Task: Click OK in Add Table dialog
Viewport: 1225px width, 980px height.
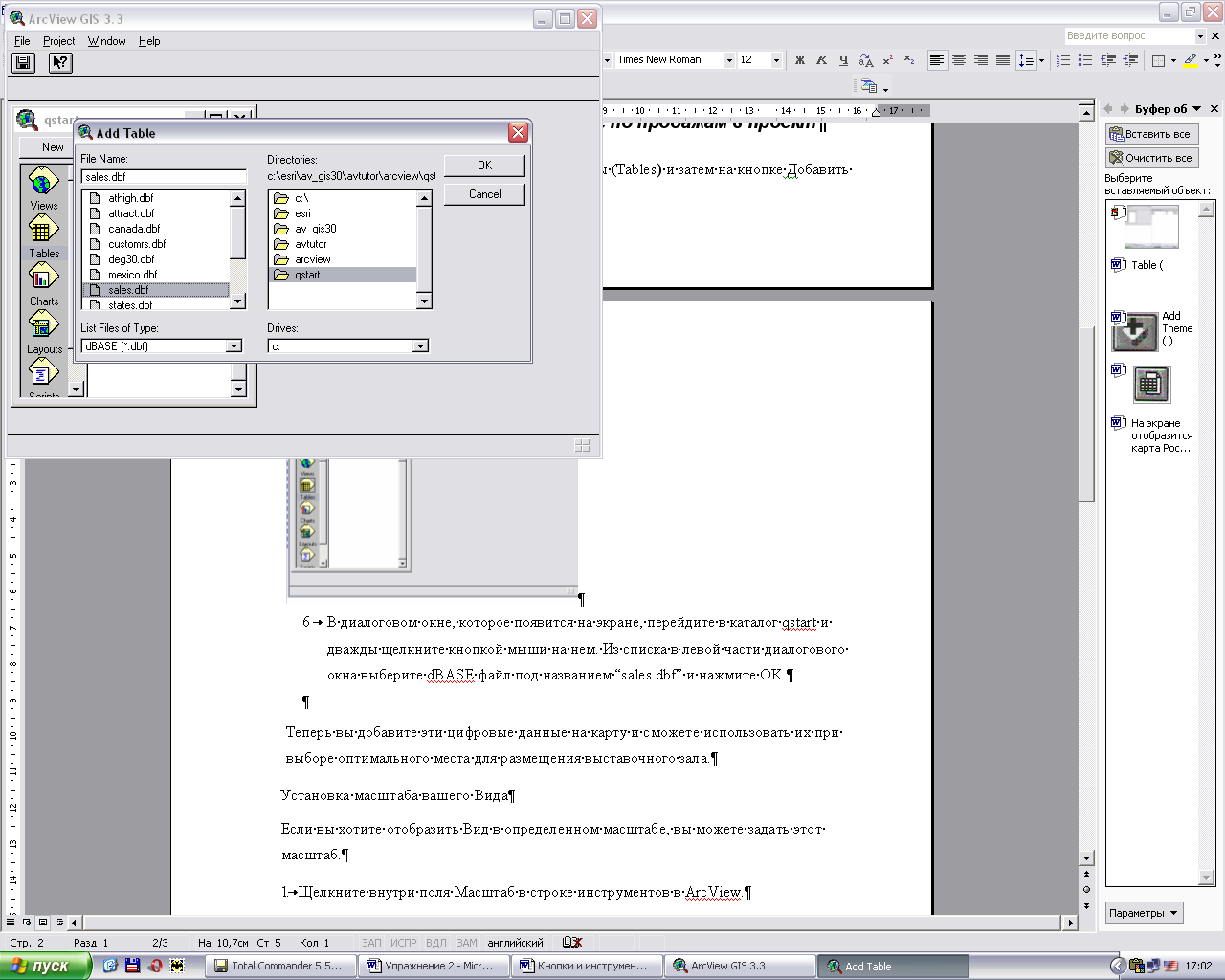Action: coord(484,166)
